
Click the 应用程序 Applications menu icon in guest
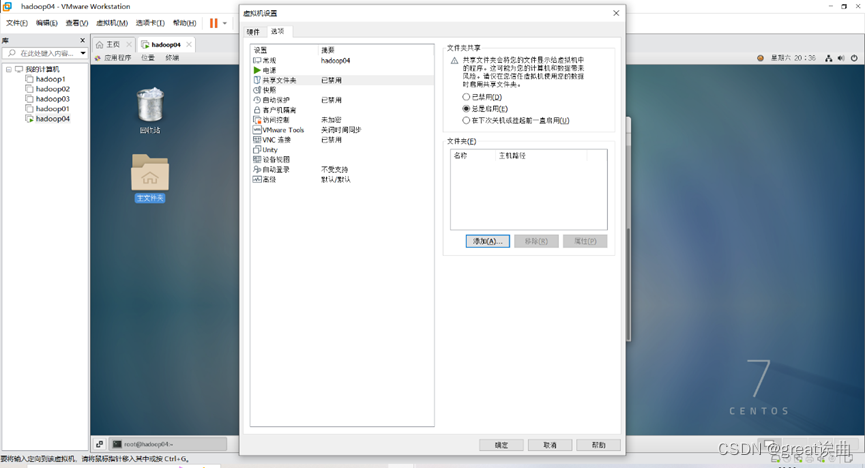[x=98, y=58]
